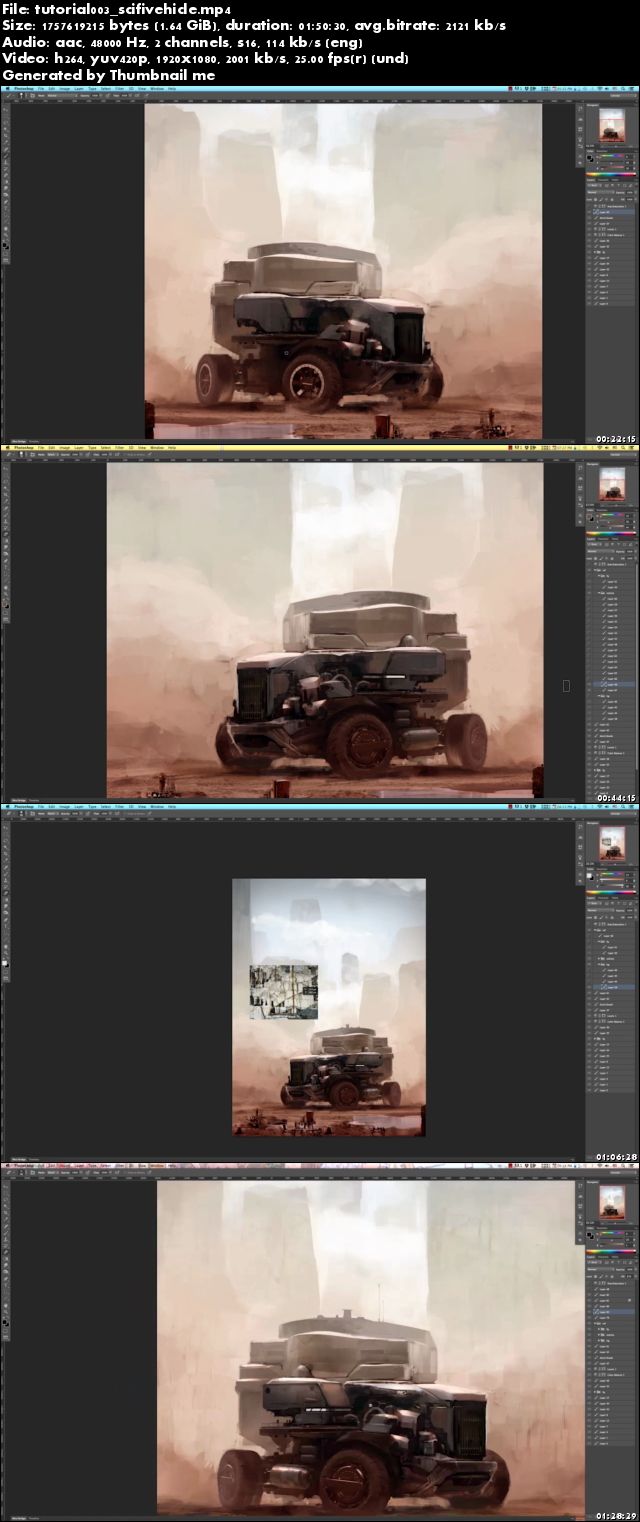Click the black foreground swatch in 00:22:15 Color panel
This screenshot has width=640, height=1522.
(x=589, y=157)
